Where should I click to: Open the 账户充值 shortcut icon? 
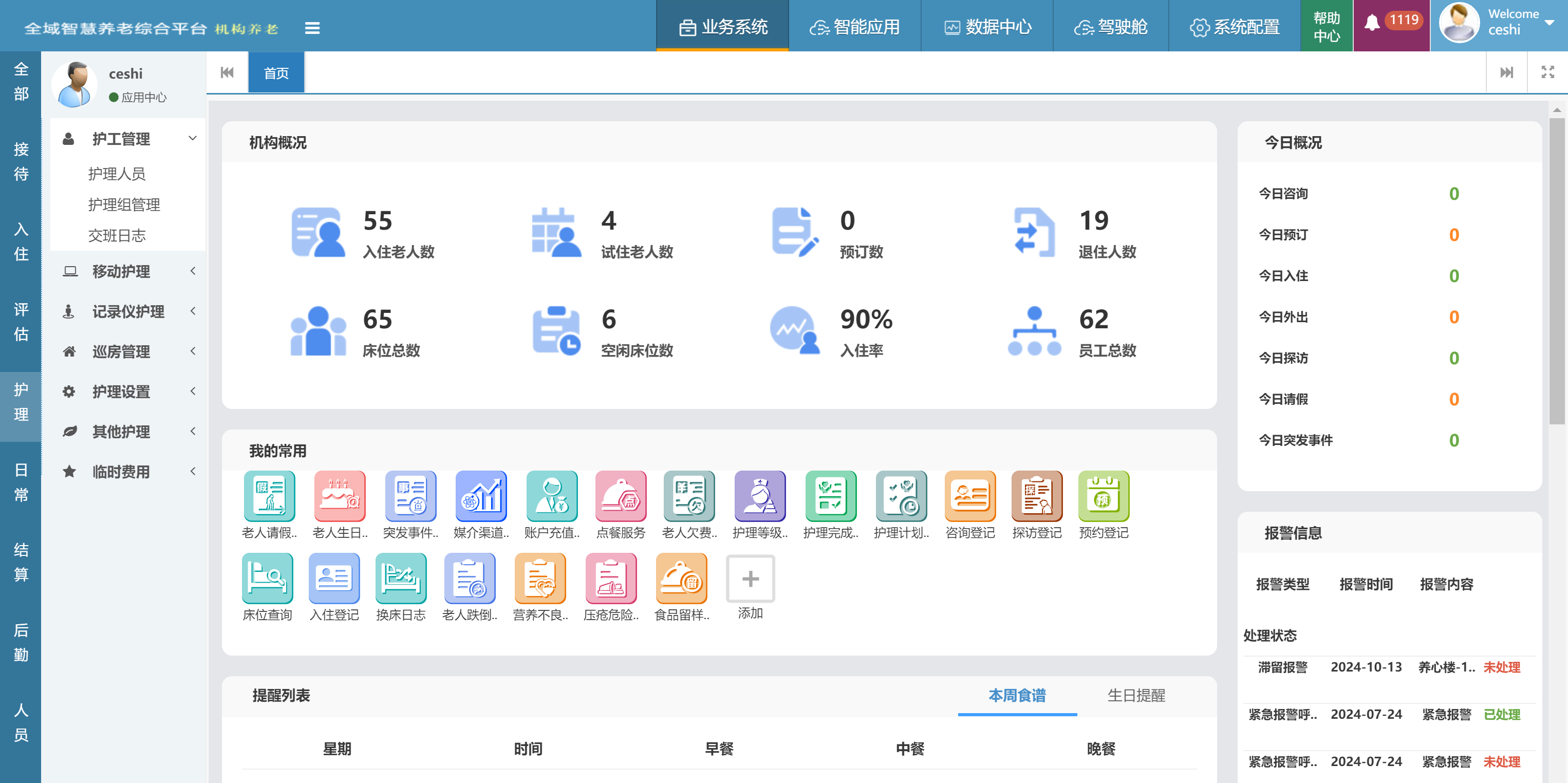551,496
